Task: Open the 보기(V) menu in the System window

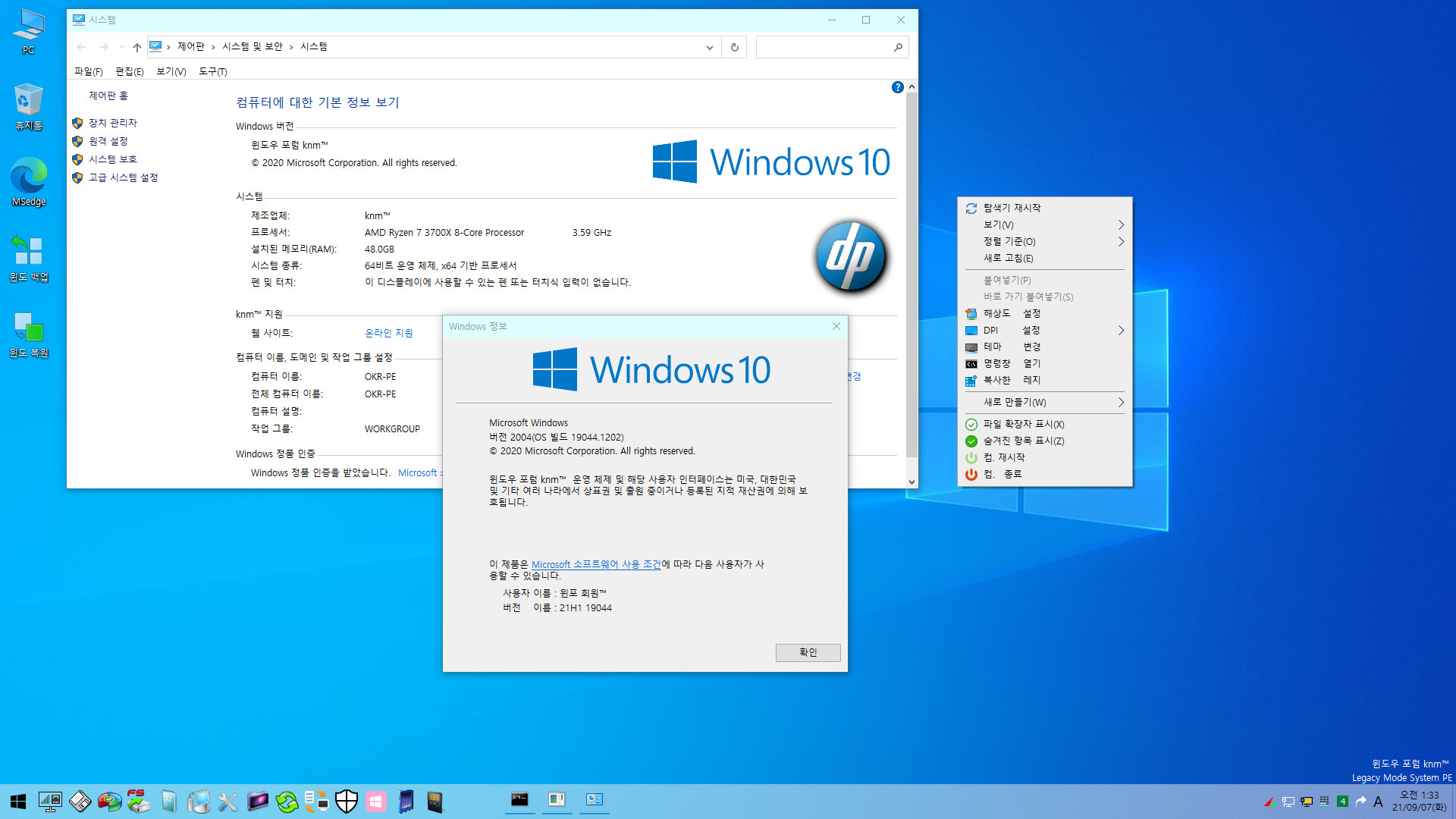Action: point(171,71)
